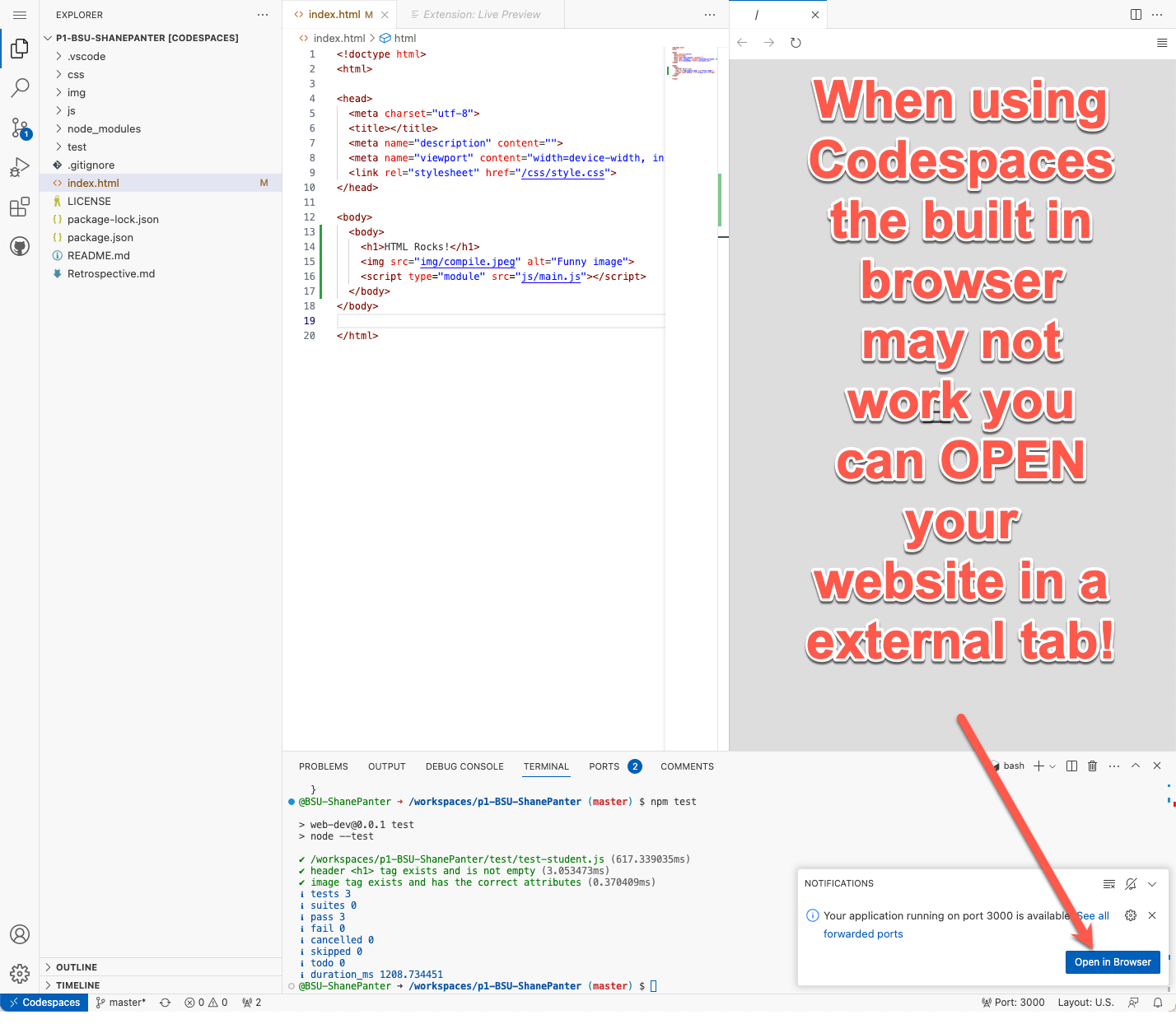Switch to the COMMENTS tab
This screenshot has height=1024, width=1176.
pos(687,766)
